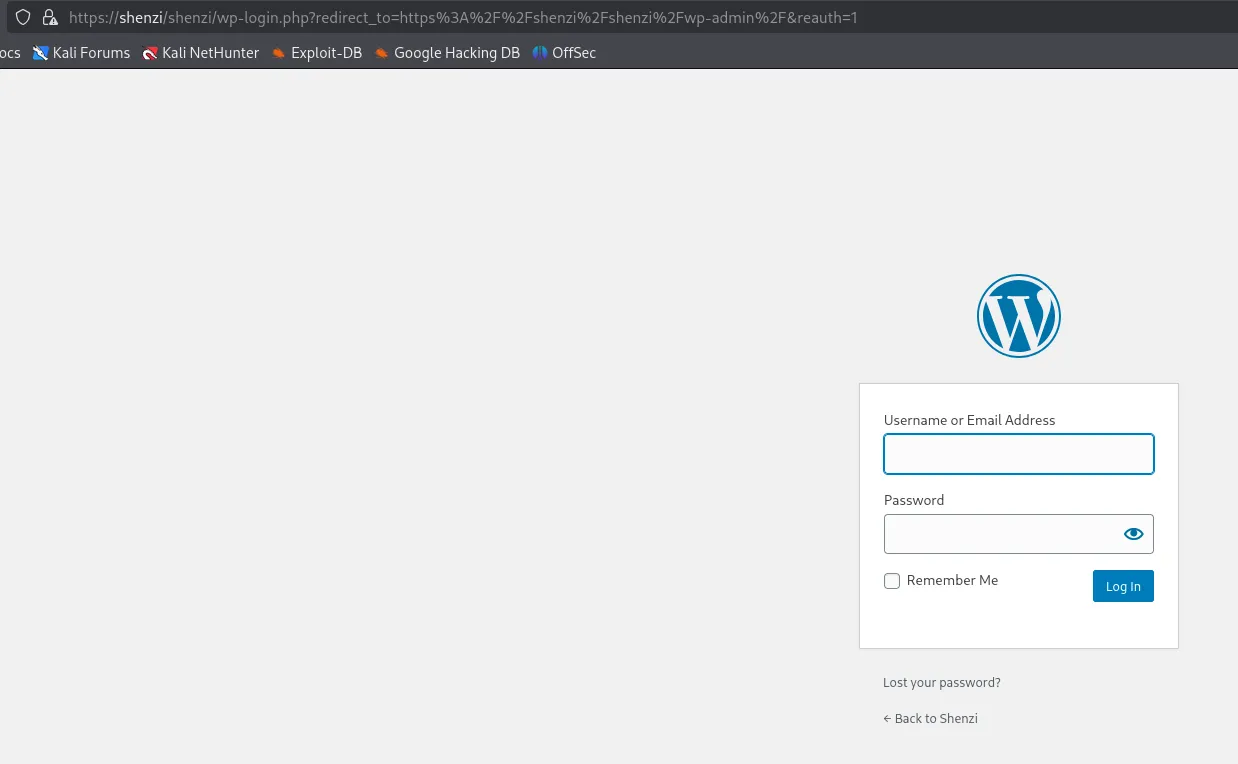Go back to Shenzi link
This screenshot has height=764, width=1238.
point(930,719)
